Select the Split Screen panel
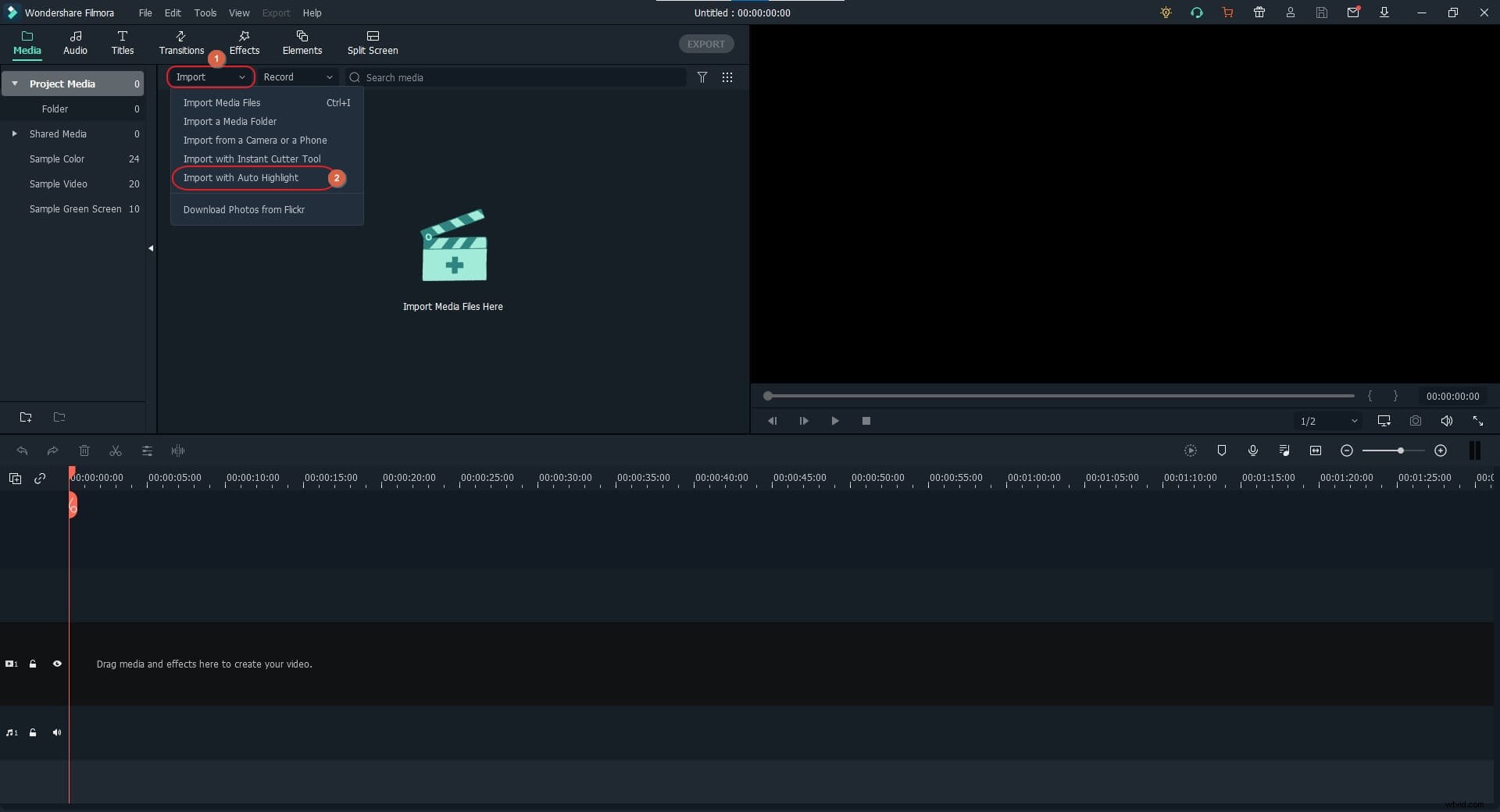The image size is (1500, 812). 373,43
